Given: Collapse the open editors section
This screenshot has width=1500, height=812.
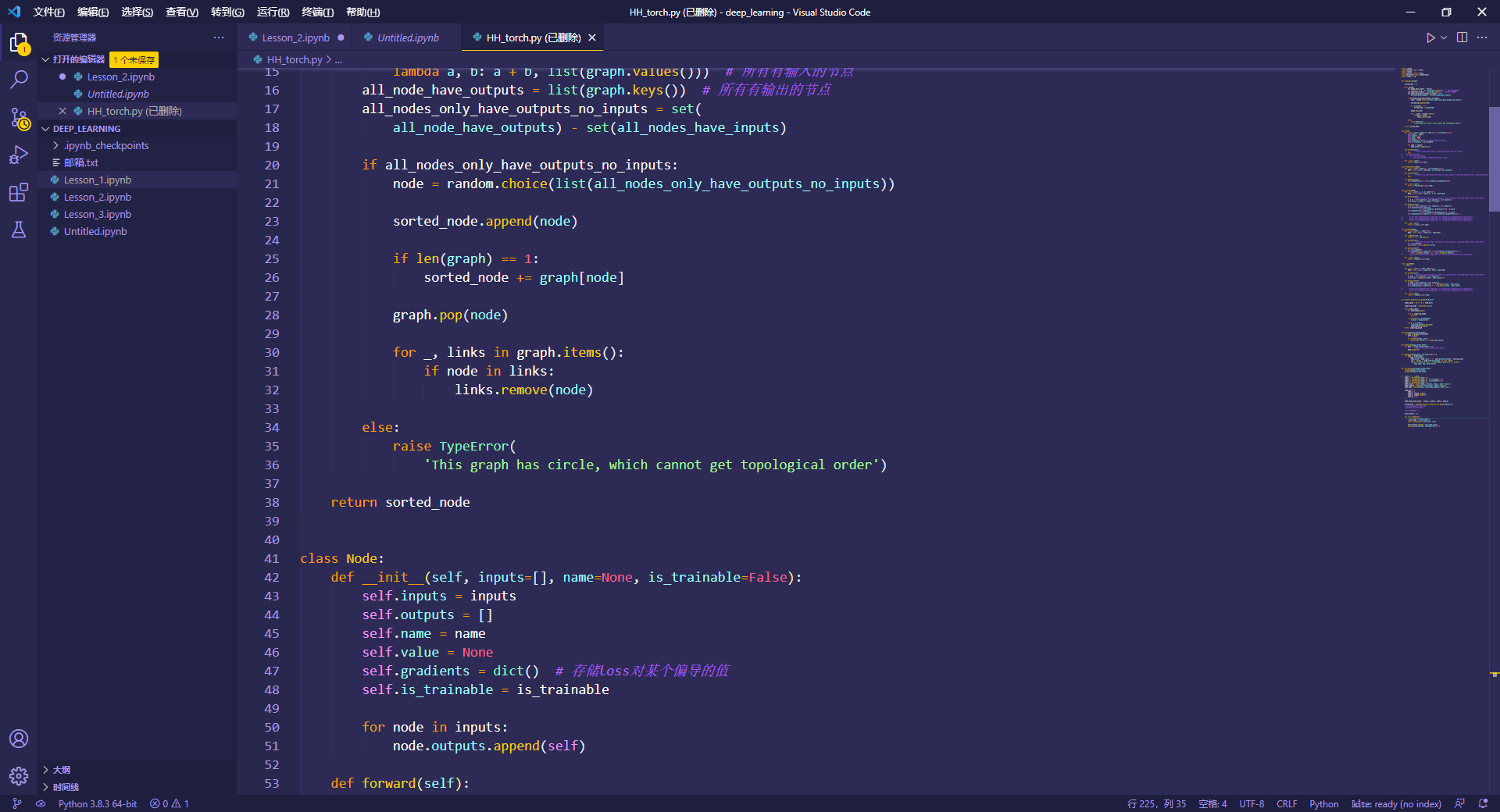Looking at the screenshot, I should (45, 59).
